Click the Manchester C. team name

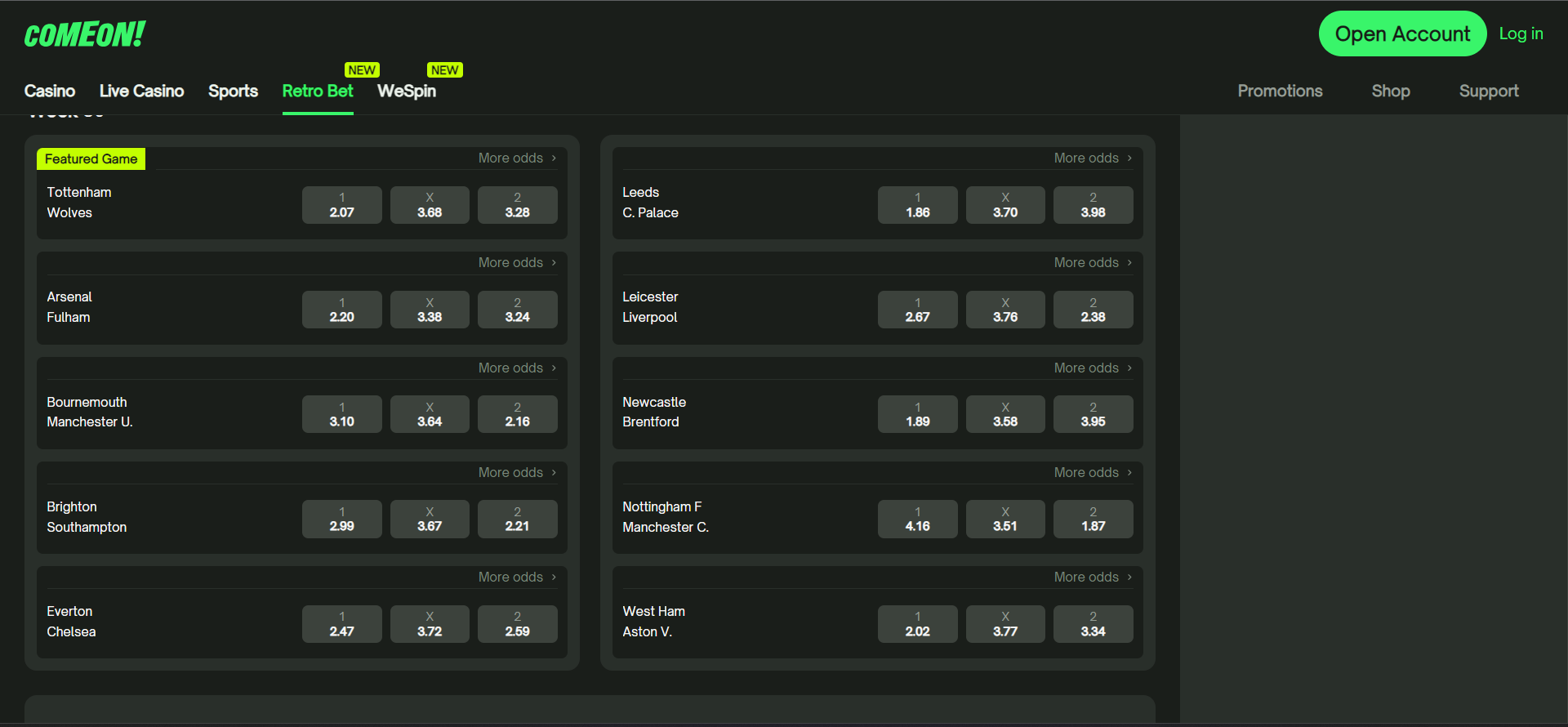666,527
